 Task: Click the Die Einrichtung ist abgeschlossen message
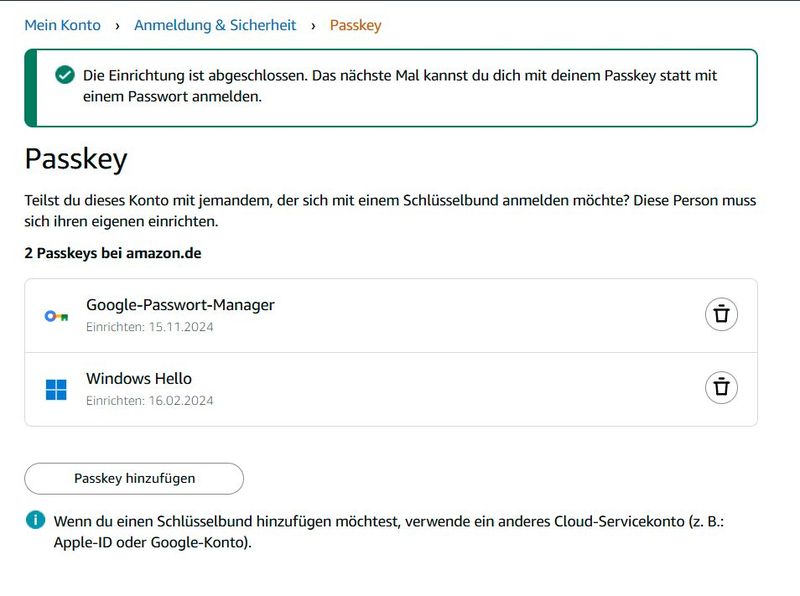coord(400,86)
